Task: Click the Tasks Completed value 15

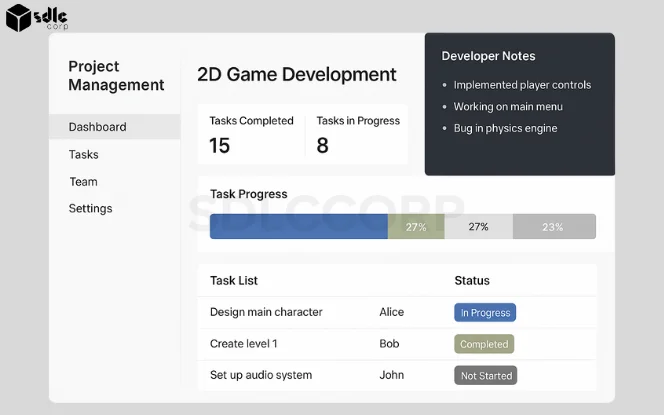Action: tap(219, 146)
